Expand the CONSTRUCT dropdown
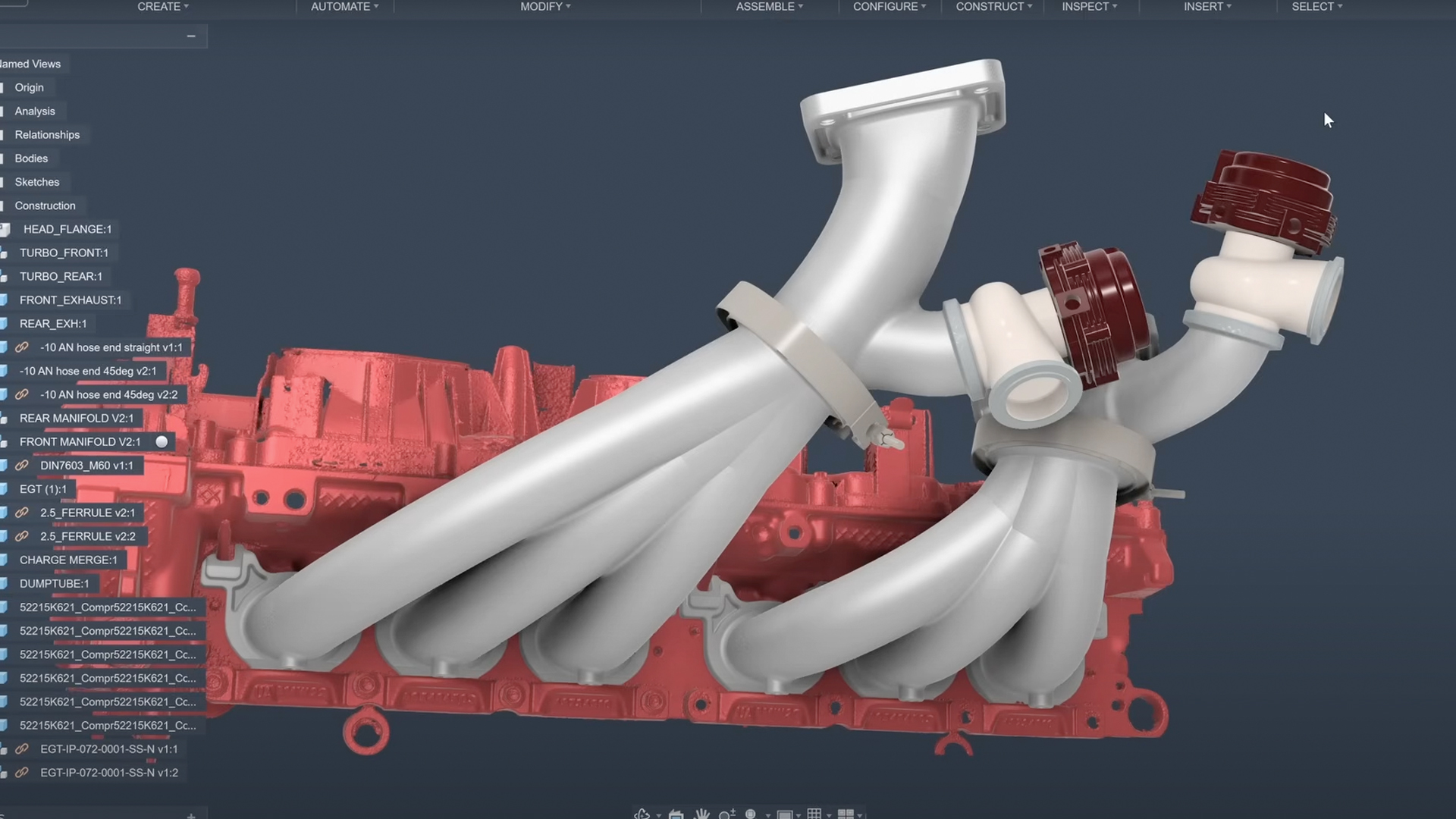1456x819 pixels. (x=993, y=7)
